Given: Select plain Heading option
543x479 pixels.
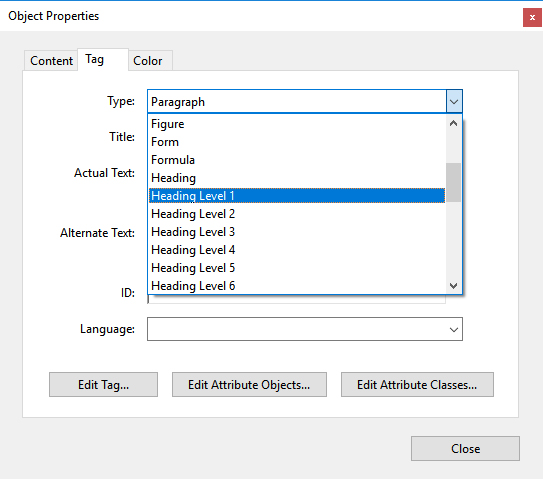Looking at the screenshot, I should click(297, 178).
